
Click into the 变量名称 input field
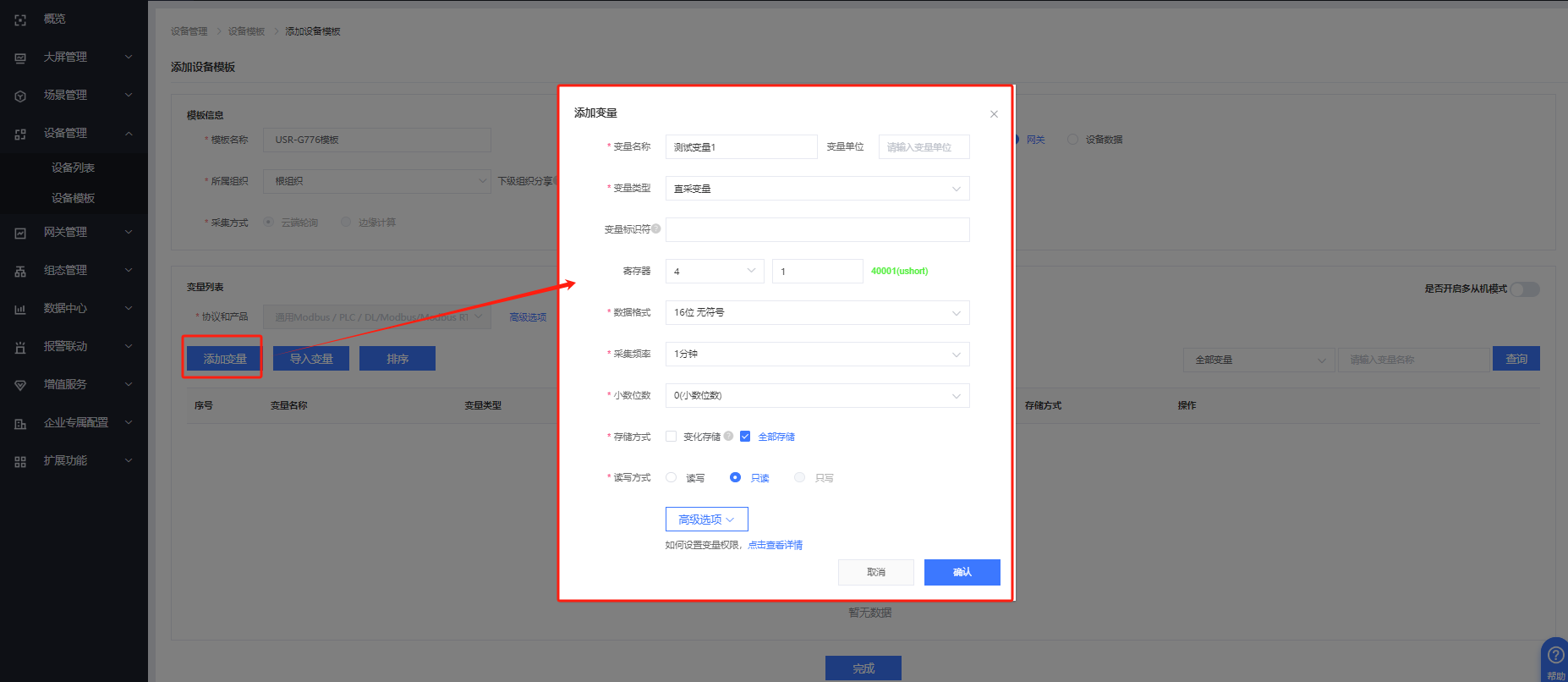coord(741,147)
